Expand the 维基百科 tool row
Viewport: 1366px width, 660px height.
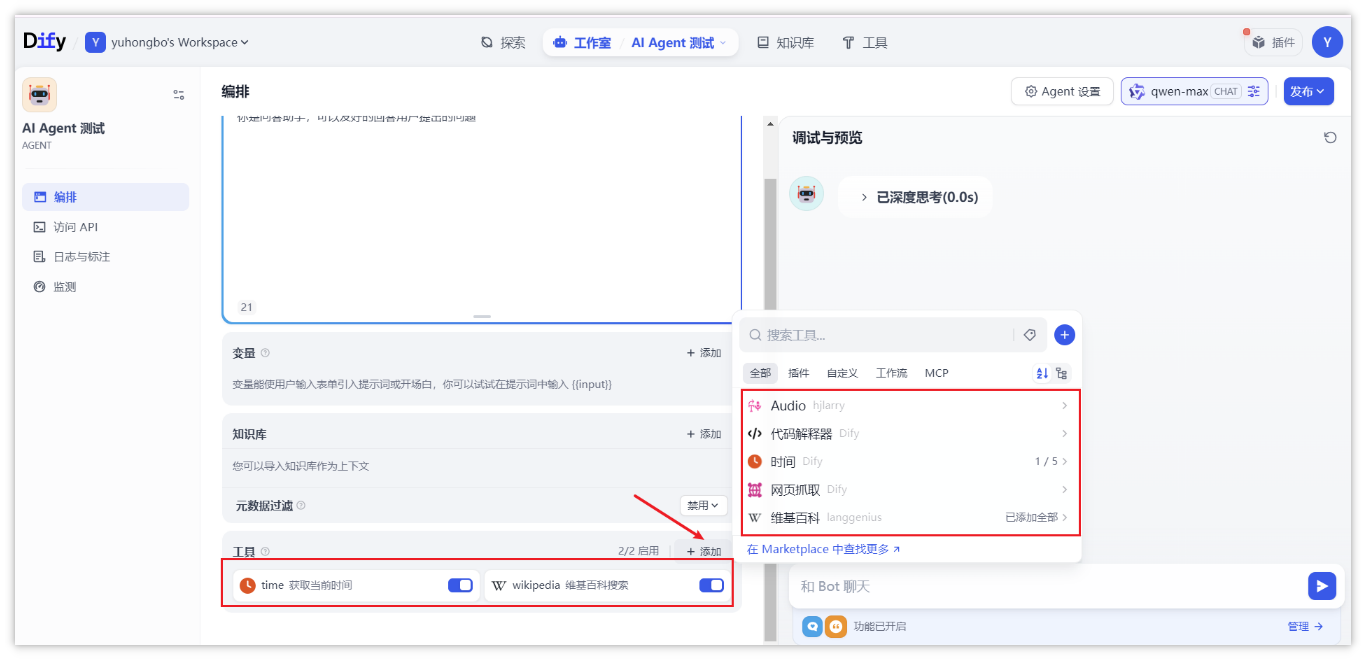pyautogui.click(x=910, y=518)
